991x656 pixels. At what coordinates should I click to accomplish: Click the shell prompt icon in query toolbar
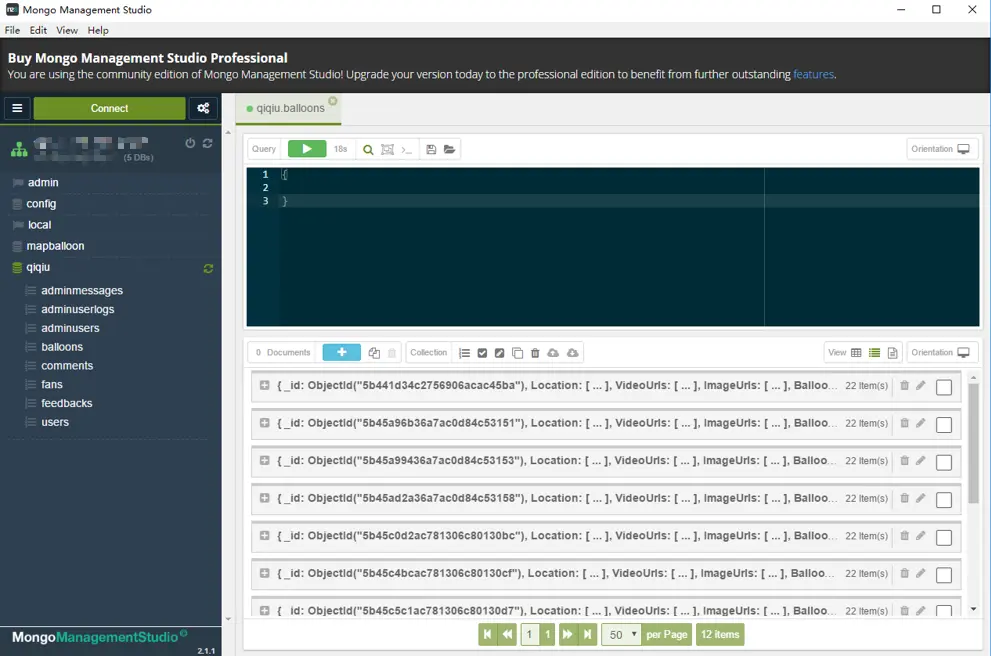point(406,150)
